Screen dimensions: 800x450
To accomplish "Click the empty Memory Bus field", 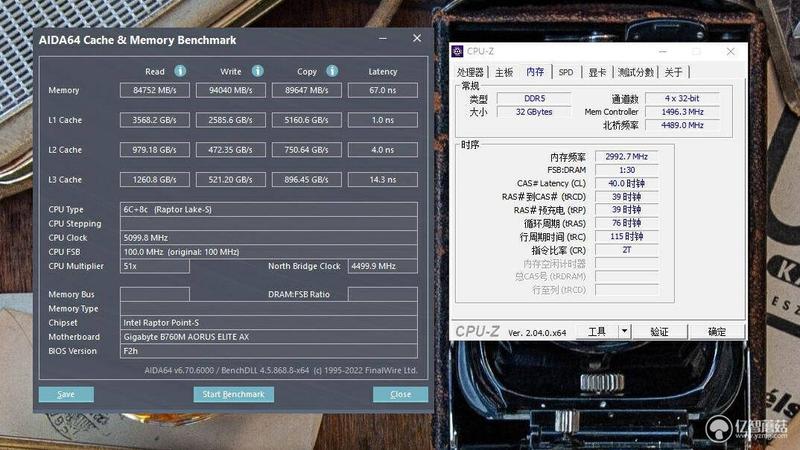I will (155, 294).
